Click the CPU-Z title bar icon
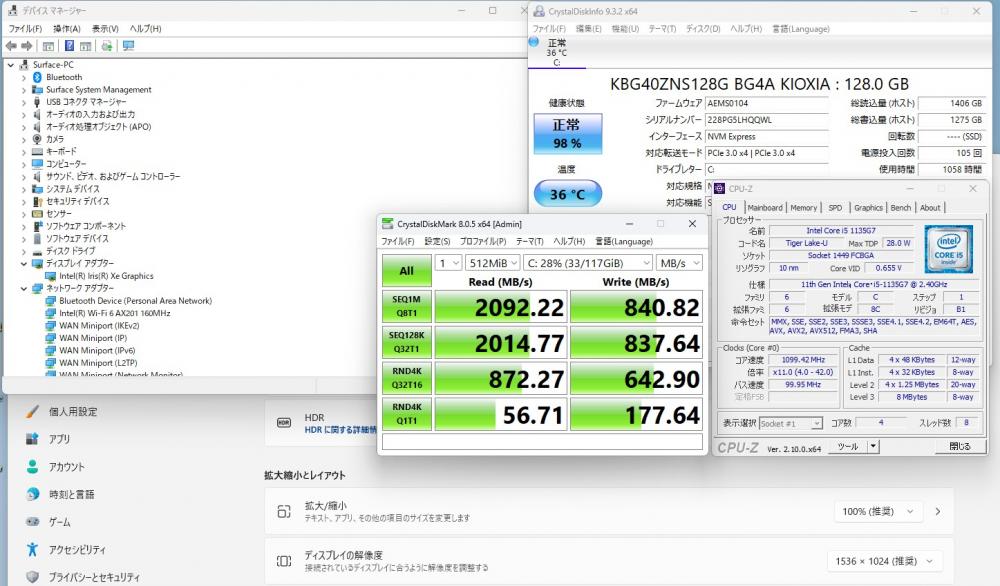The image size is (1000, 586). coord(719,189)
